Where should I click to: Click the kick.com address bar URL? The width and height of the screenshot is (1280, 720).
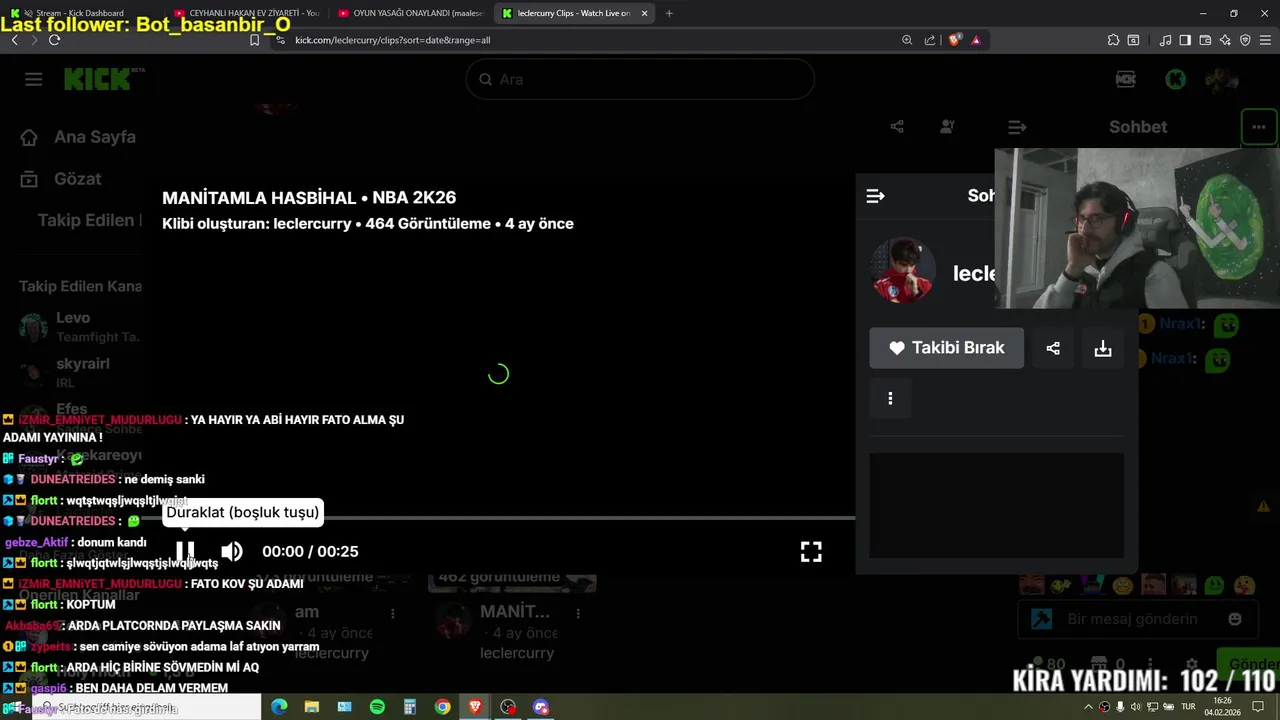[392, 40]
